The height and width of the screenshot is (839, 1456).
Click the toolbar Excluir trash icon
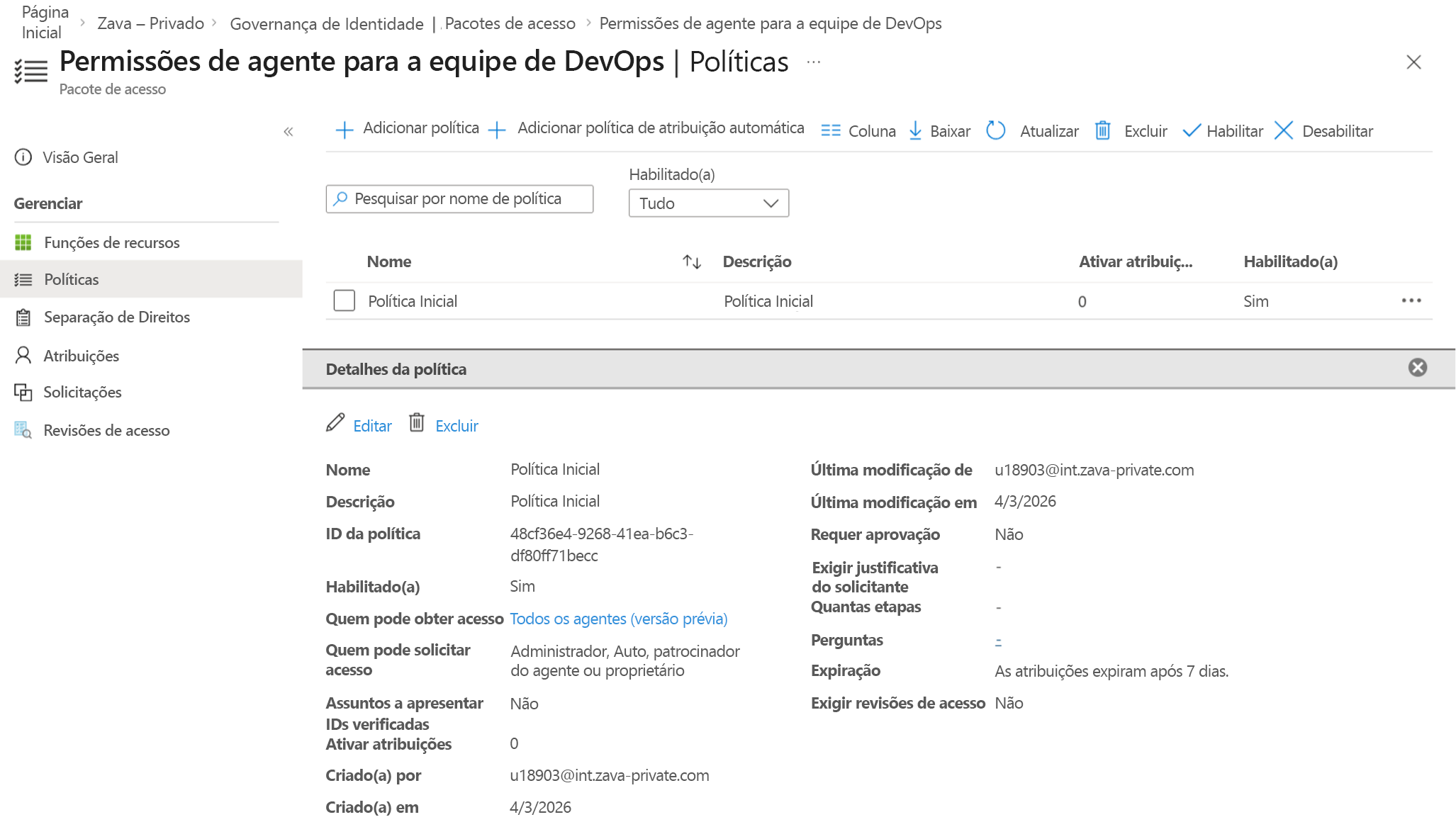(x=1102, y=130)
